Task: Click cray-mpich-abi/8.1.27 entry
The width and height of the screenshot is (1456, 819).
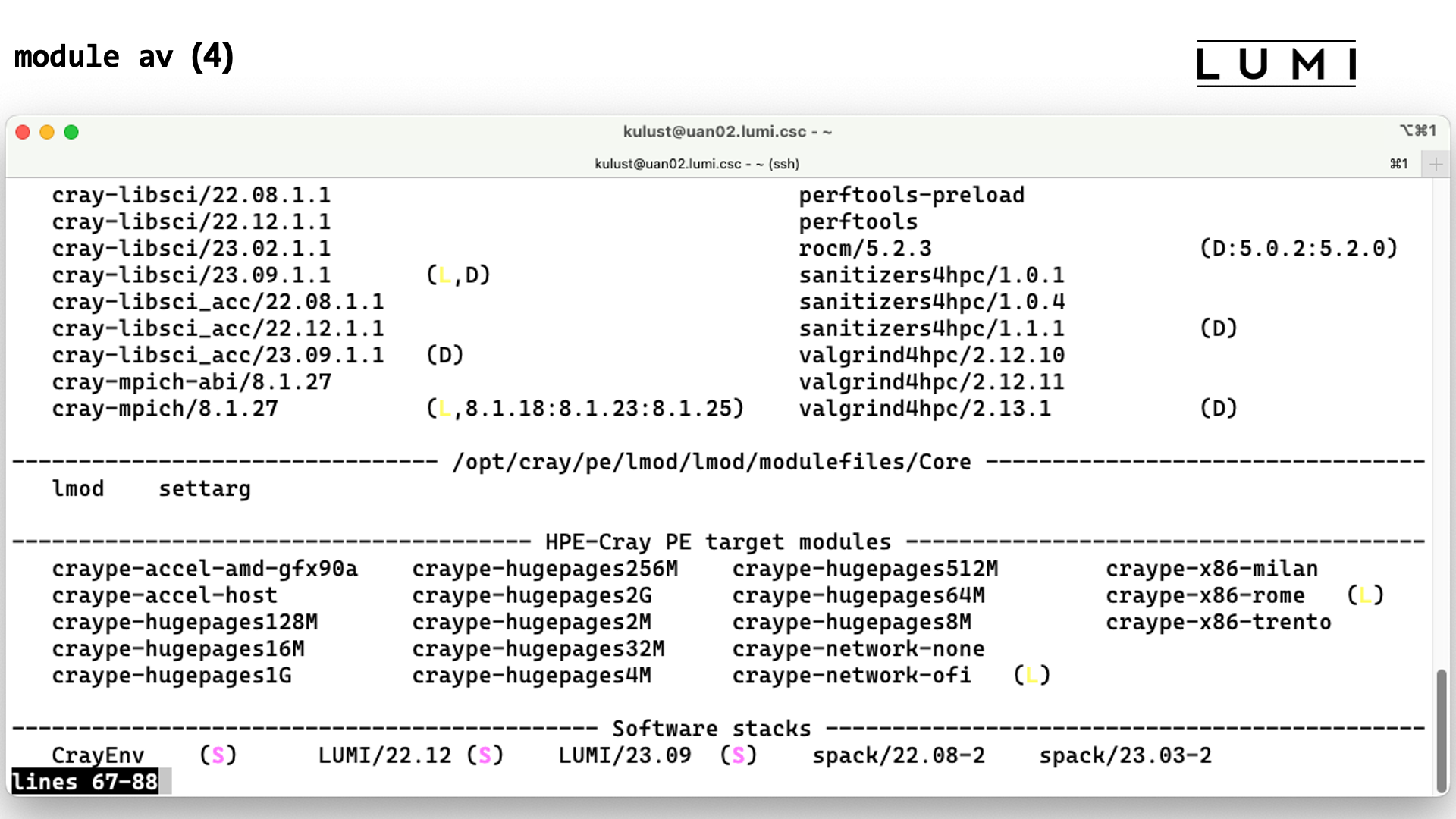Action: tap(191, 381)
